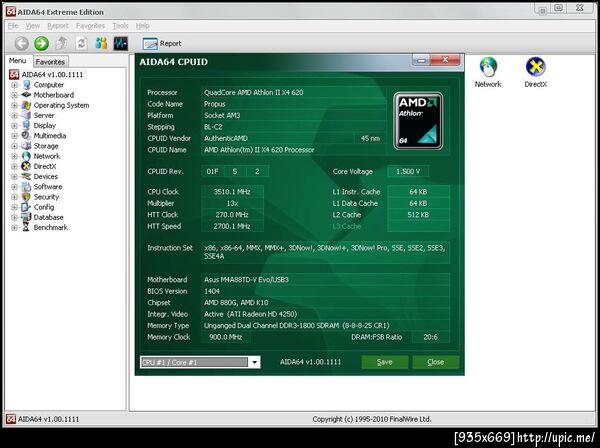Go back with the left arrow toolbar icon
The image size is (600, 448).
click(x=21, y=43)
